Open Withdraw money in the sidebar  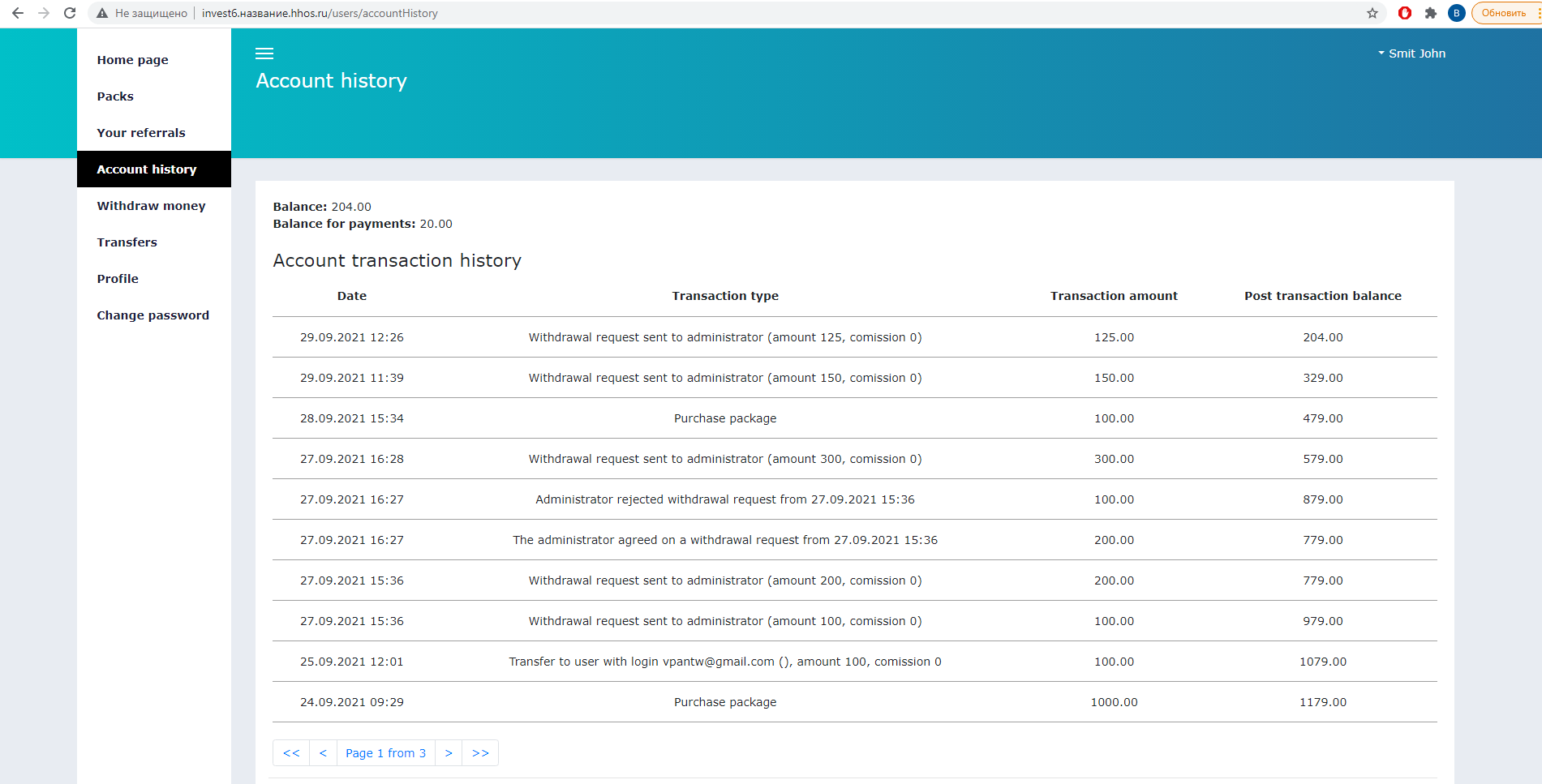coord(154,206)
